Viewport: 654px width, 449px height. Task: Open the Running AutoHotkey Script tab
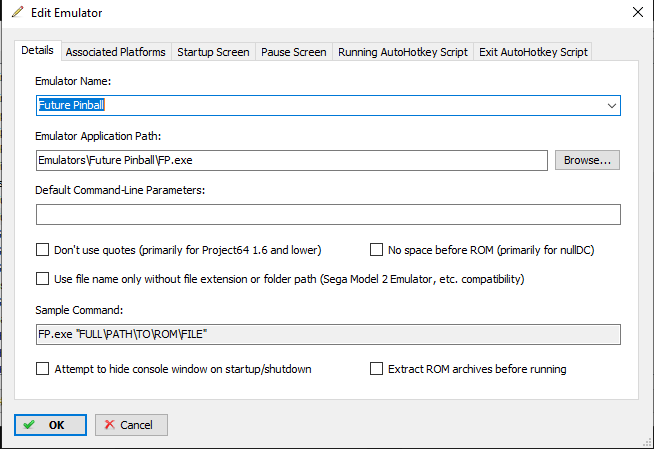[403, 52]
